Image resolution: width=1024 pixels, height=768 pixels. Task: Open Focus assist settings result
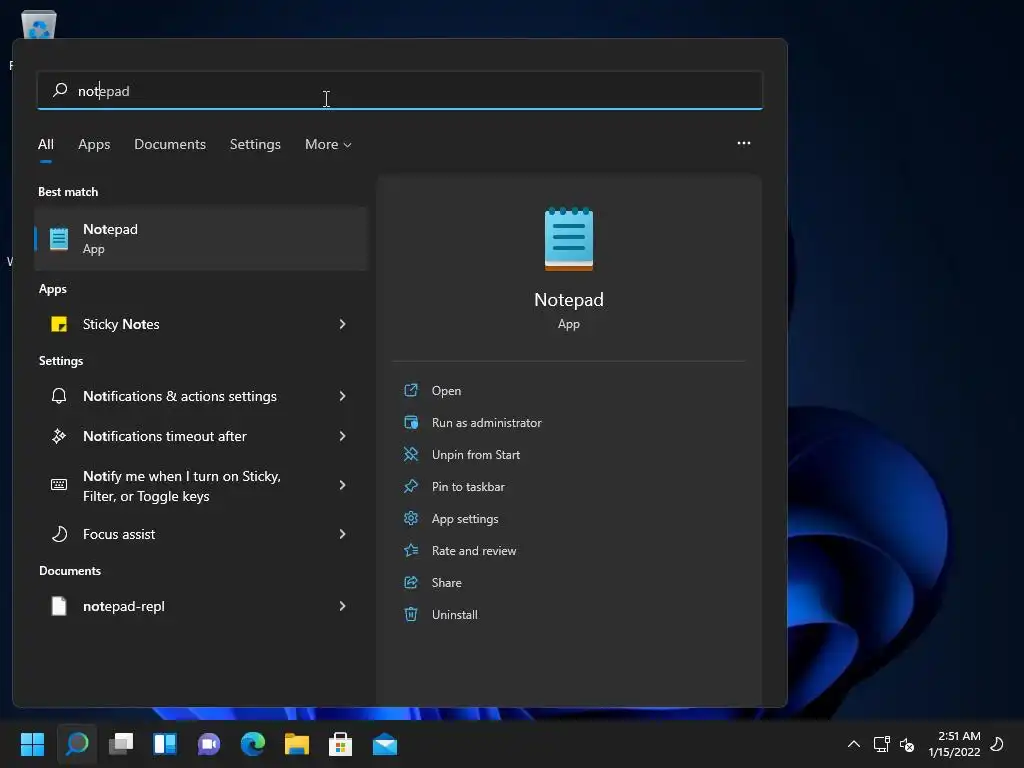click(x=201, y=534)
